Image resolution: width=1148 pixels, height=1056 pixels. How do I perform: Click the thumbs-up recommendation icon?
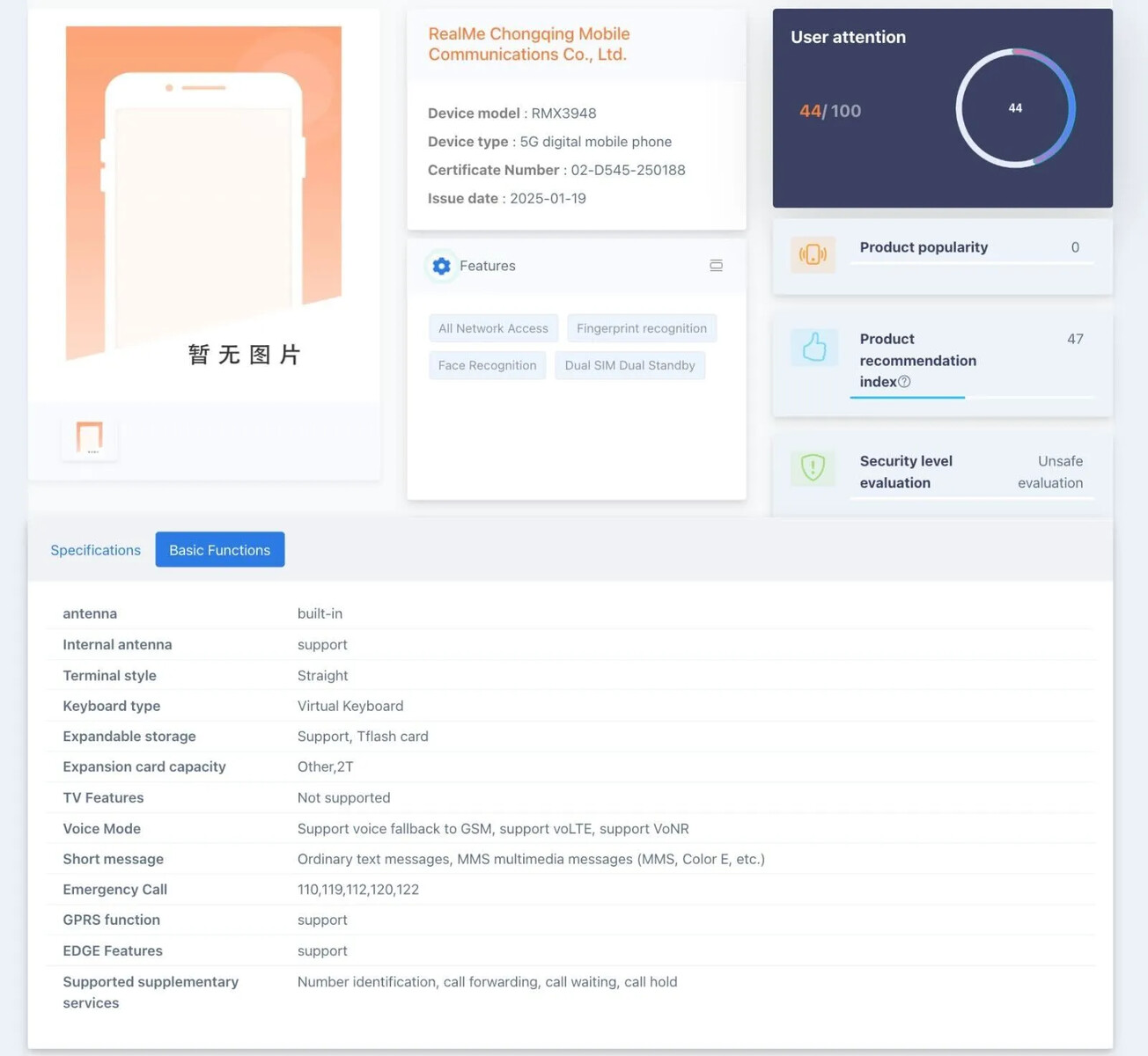pyautogui.click(x=813, y=348)
